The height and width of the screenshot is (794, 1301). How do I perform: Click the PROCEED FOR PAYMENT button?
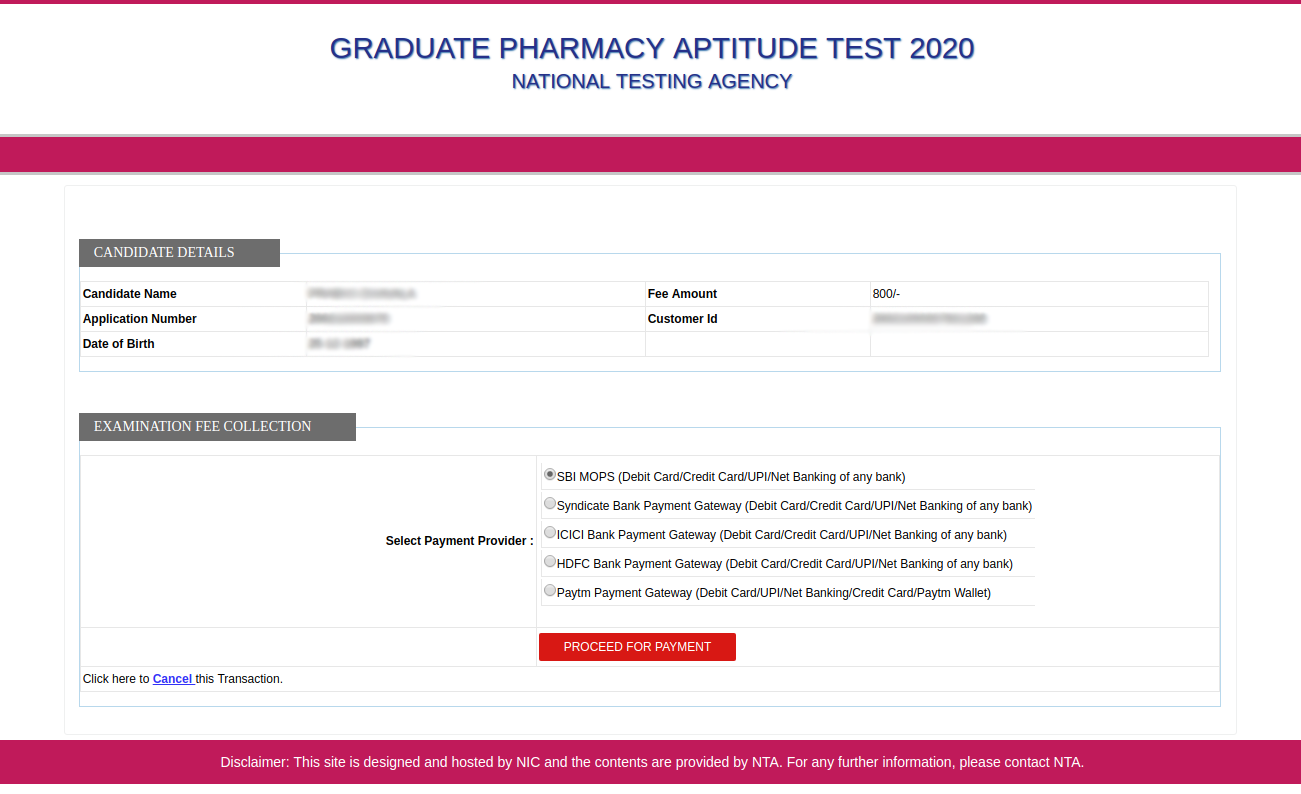tap(637, 647)
